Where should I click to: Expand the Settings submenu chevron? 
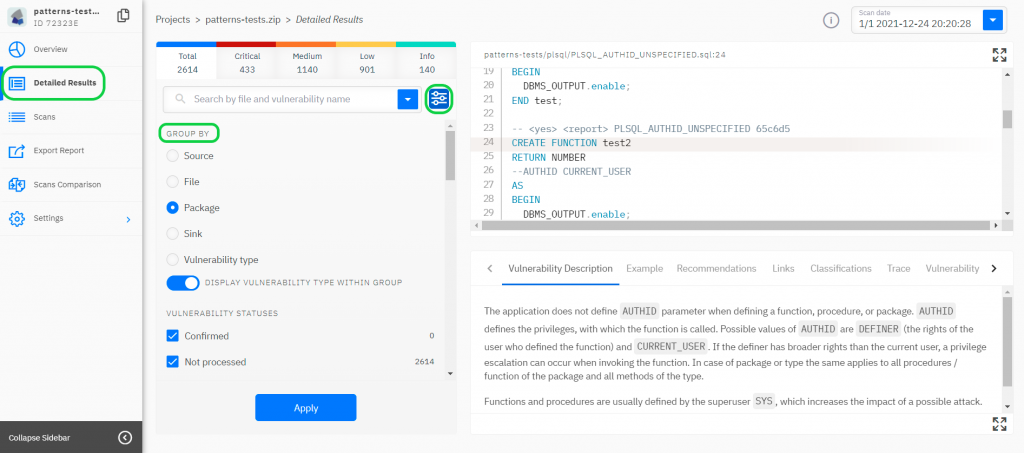click(128, 219)
